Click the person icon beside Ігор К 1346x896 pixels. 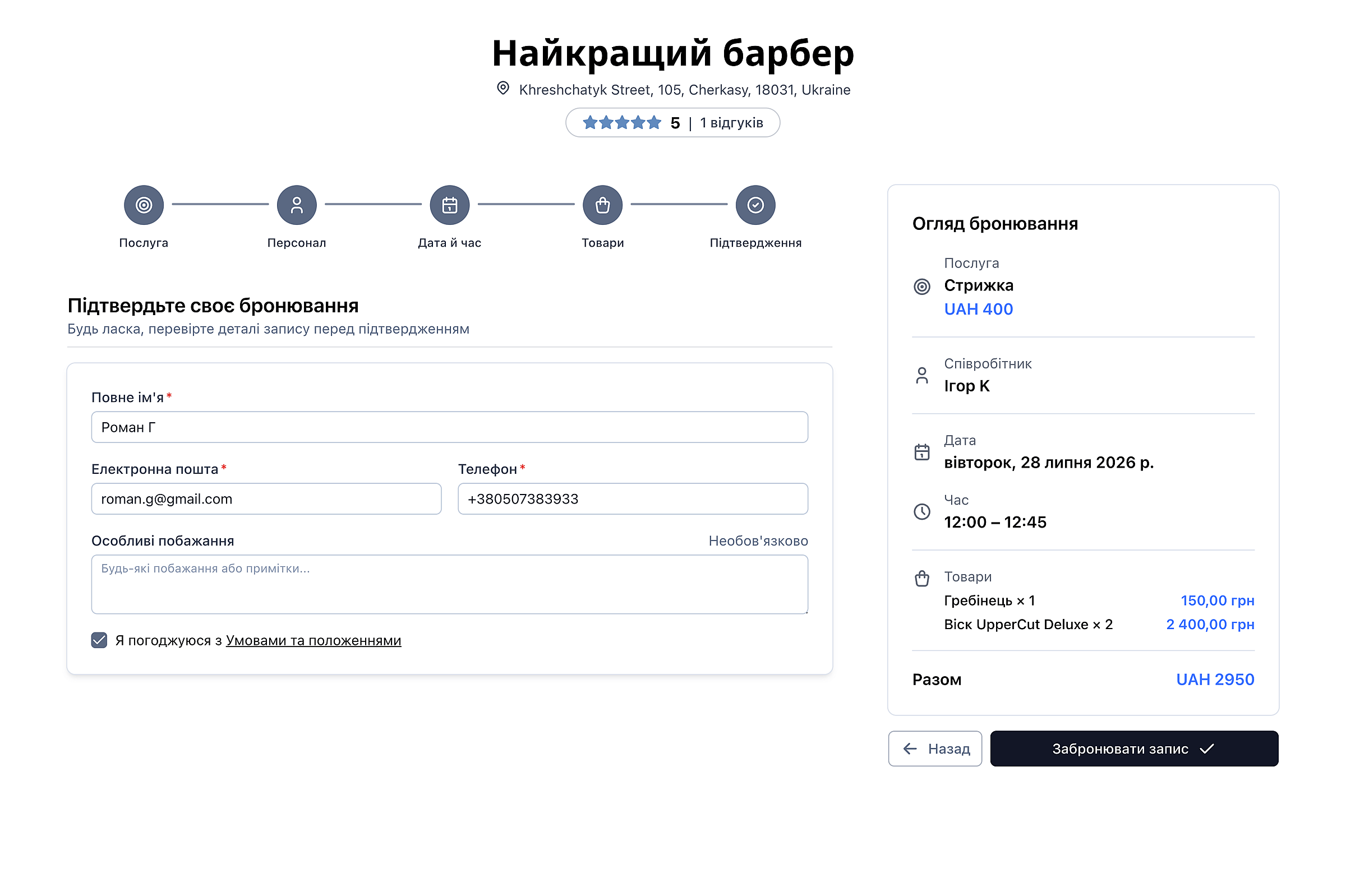click(922, 376)
